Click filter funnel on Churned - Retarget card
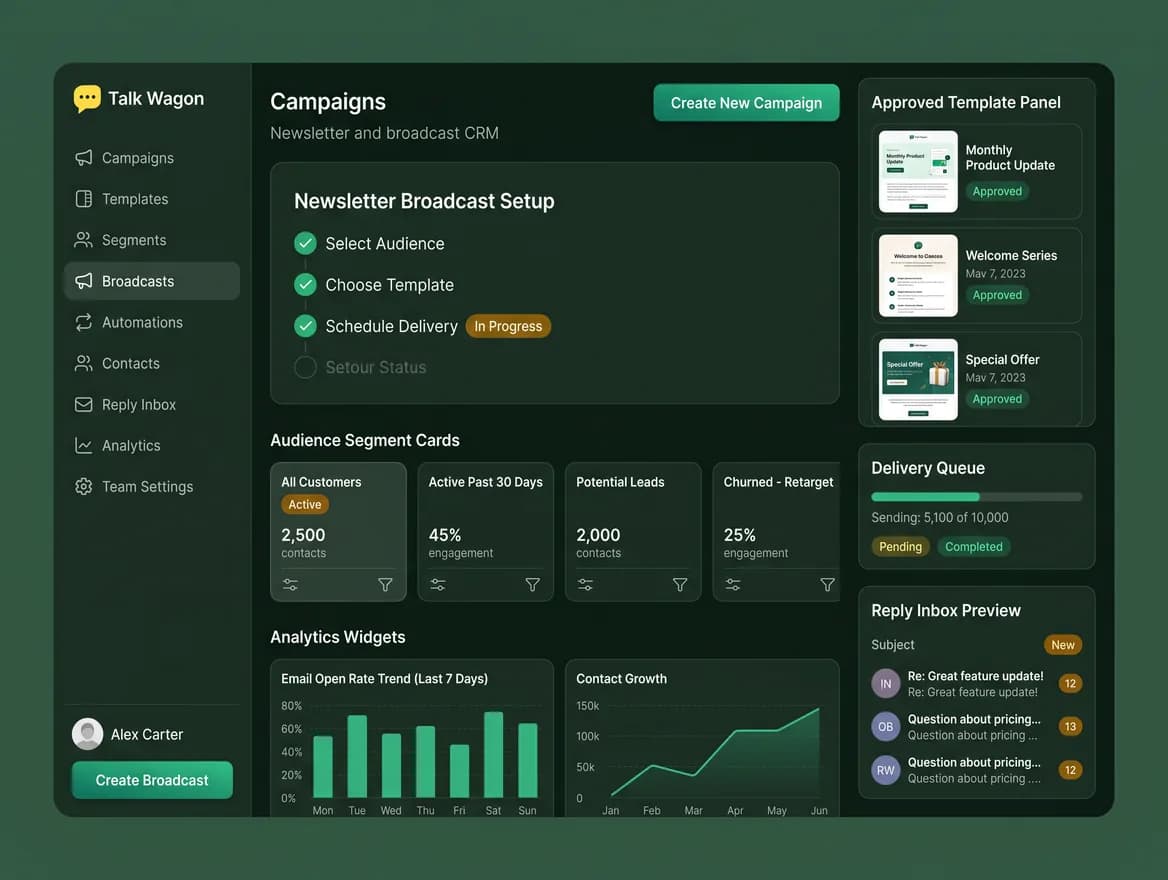Viewport: 1168px width, 880px height. (828, 585)
